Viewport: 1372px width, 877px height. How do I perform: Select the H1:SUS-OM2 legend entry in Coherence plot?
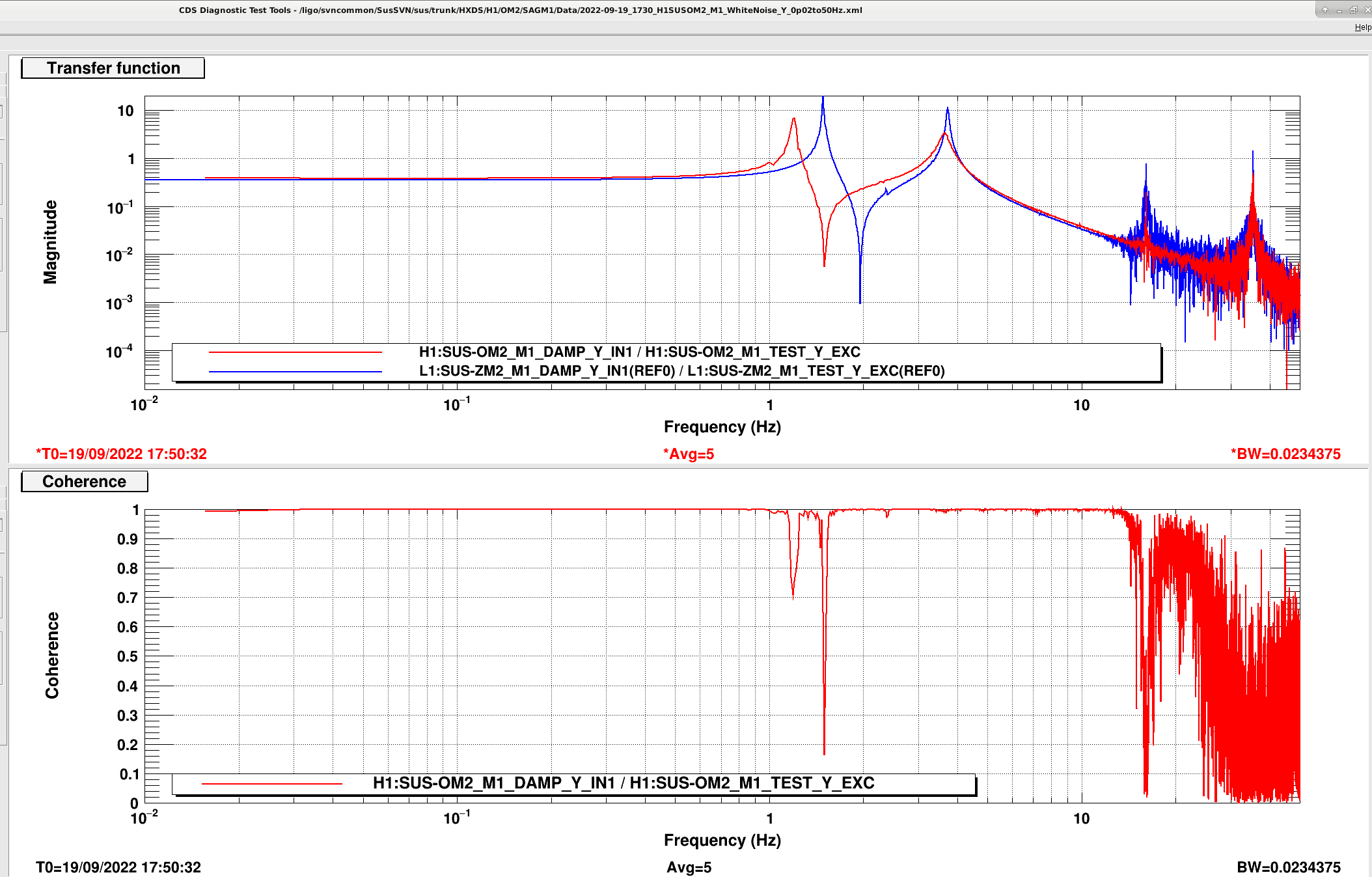click(x=623, y=783)
